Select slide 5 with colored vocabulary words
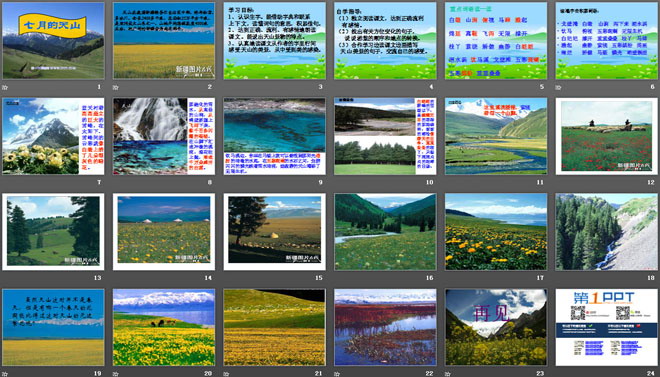660x377 pixels. click(496, 41)
